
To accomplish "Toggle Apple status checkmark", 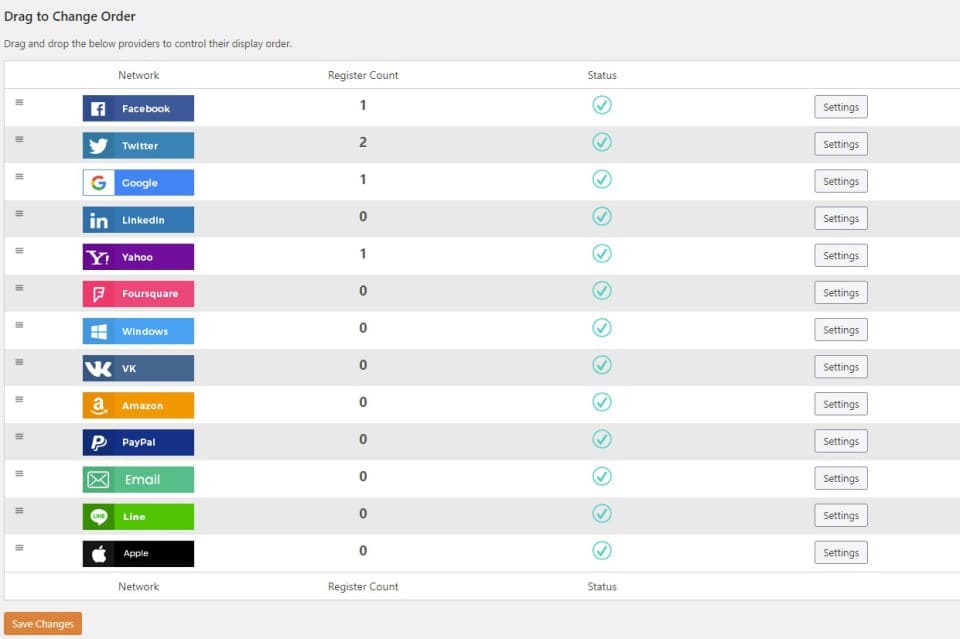I will click(x=602, y=551).
